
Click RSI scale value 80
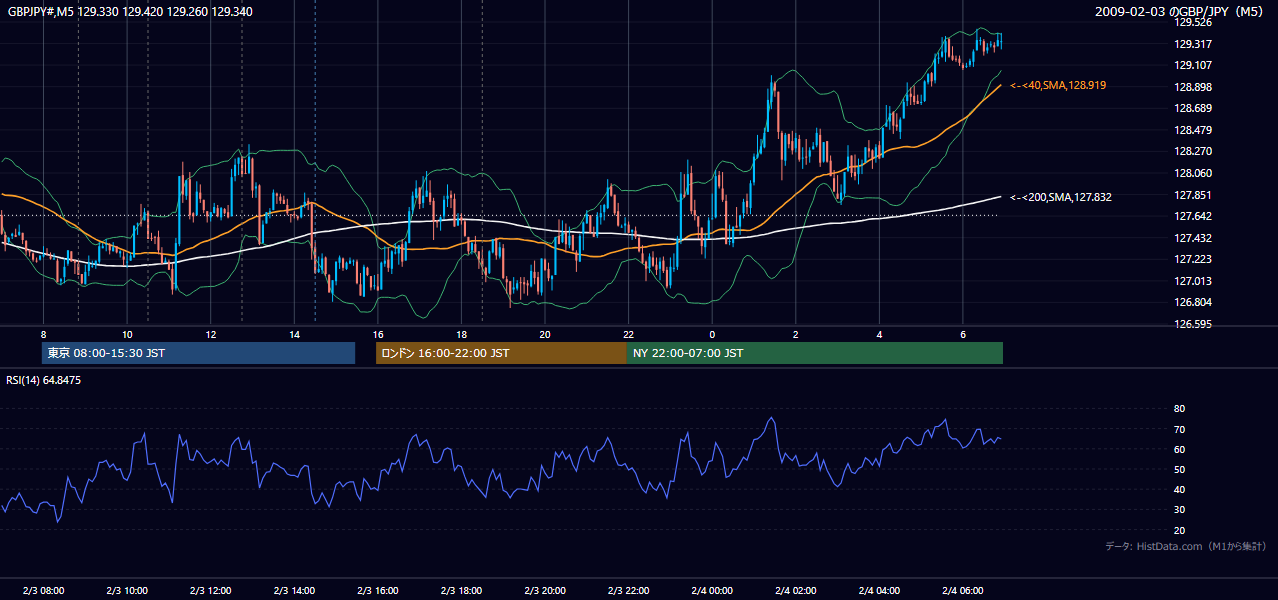[x=1179, y=409]
